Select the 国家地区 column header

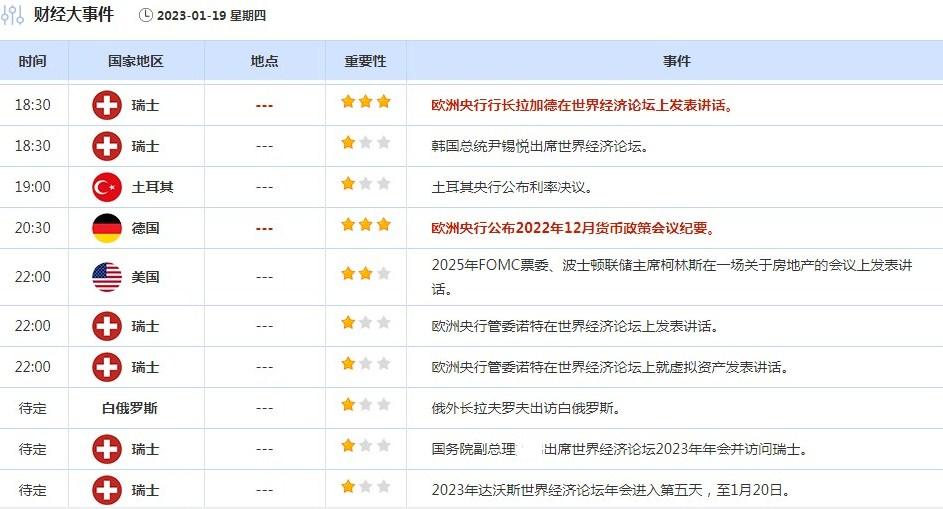point(136,61)
